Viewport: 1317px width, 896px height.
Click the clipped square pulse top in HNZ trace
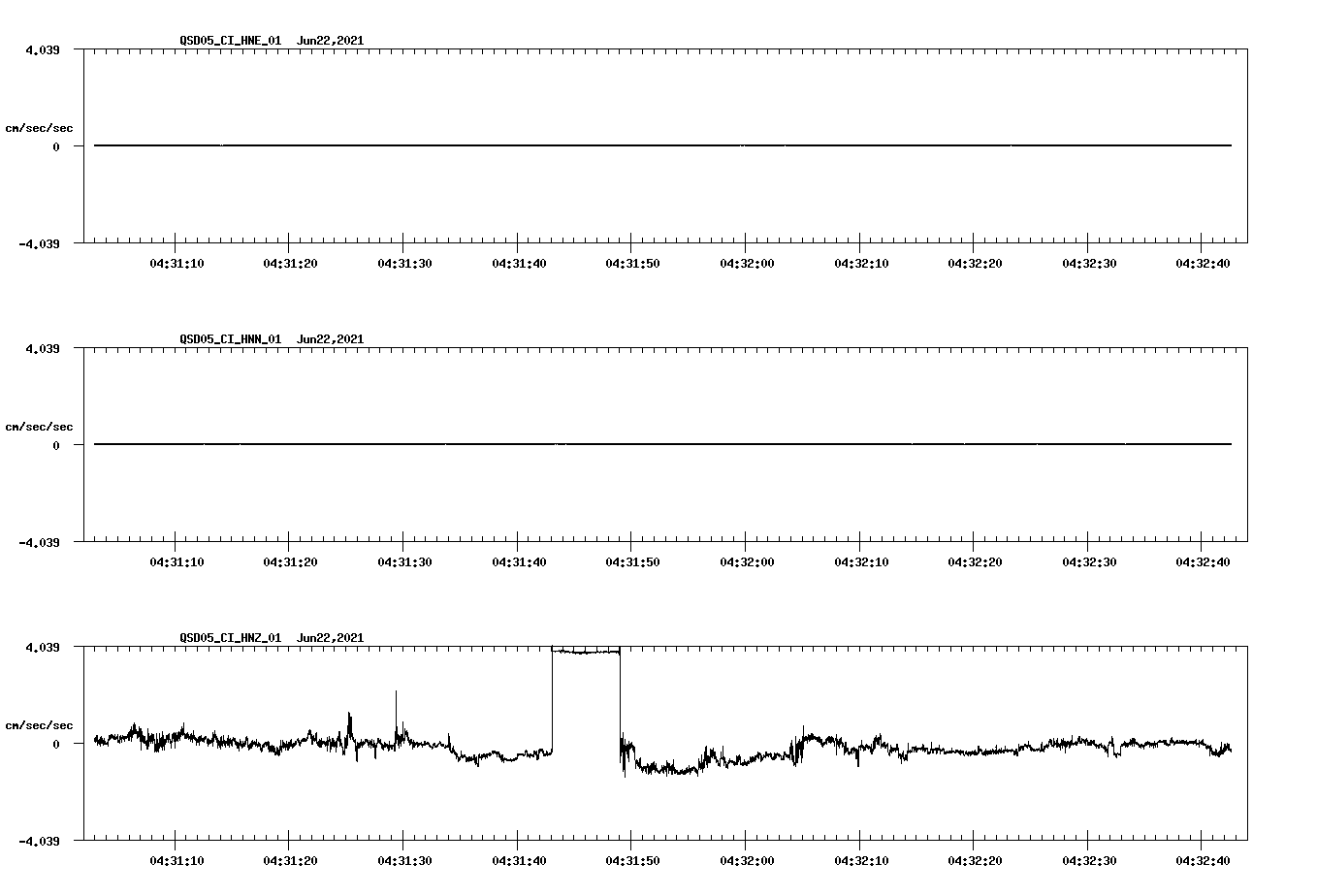coord(586,652)
